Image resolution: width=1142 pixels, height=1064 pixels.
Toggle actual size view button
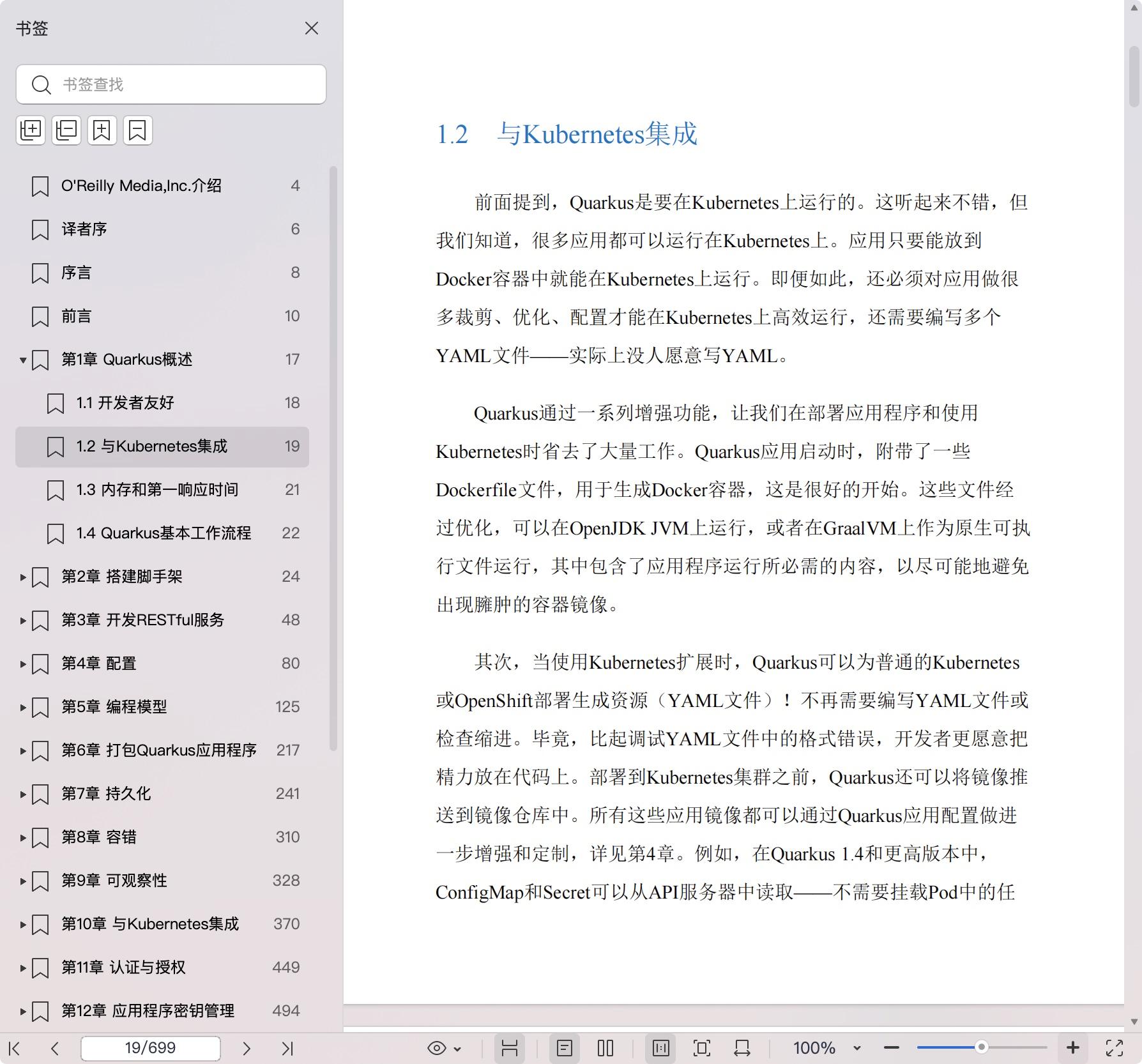(661, 1048)
